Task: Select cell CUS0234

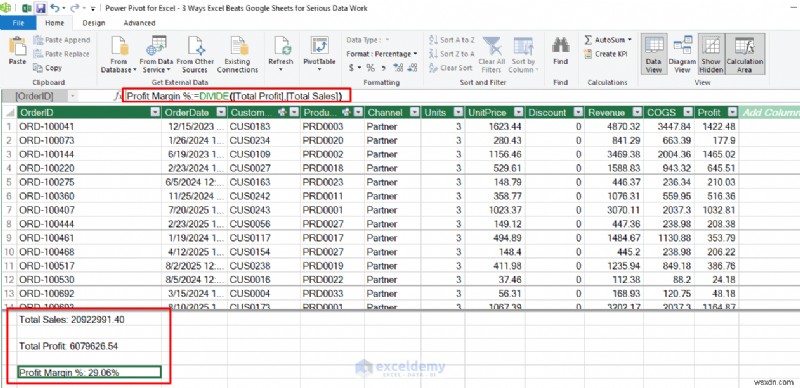Action: pos(264,140)
